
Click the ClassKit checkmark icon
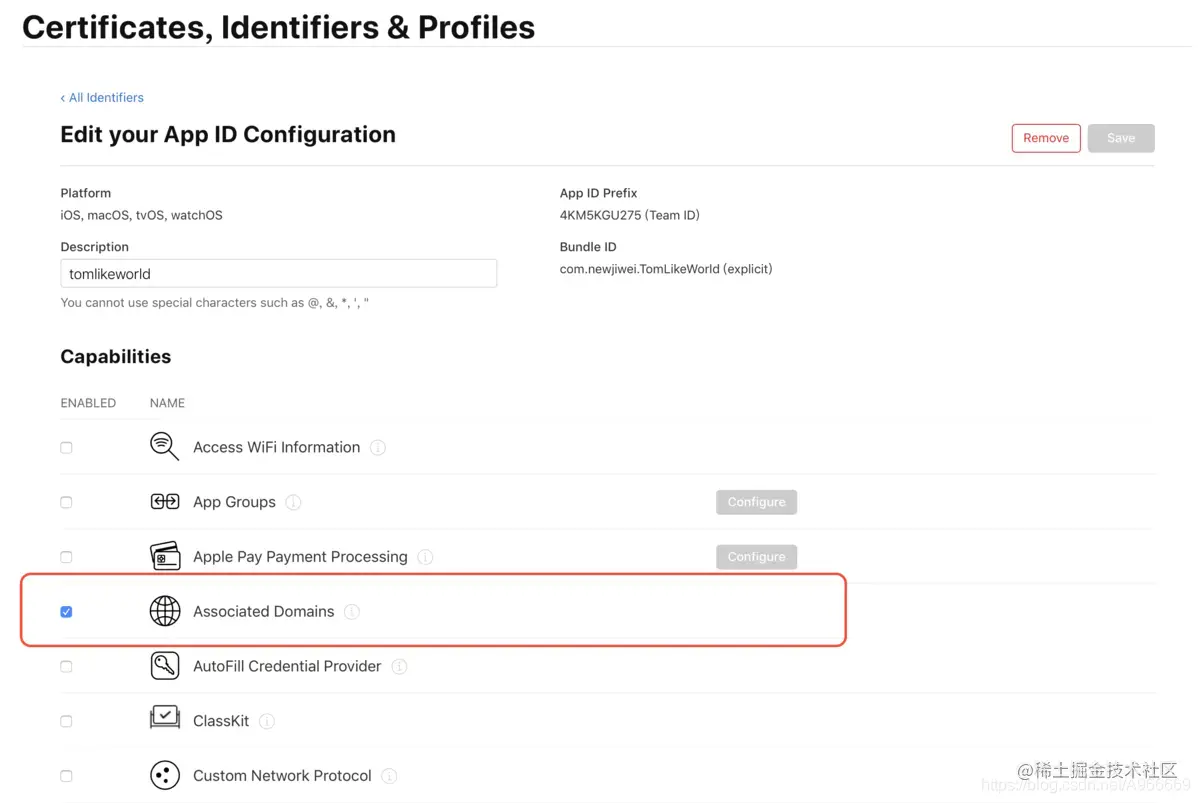(164, 720)
